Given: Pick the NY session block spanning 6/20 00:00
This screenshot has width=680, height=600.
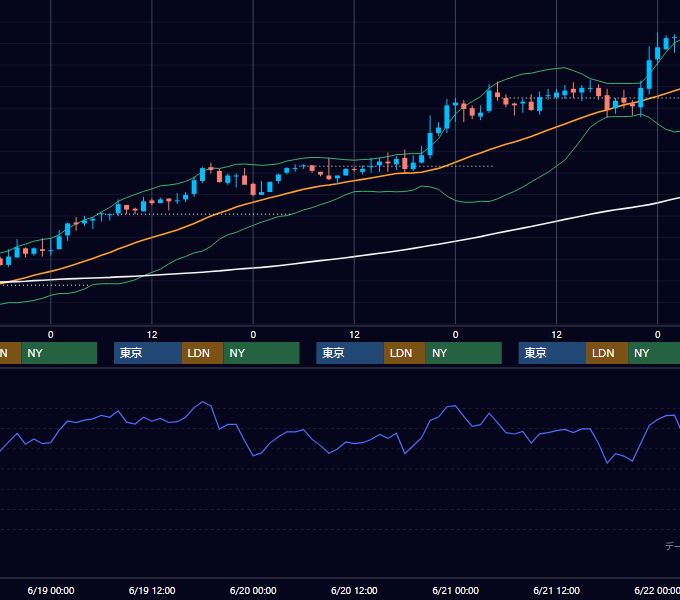Looking at the screenshot, I should (x=262, y=353).
